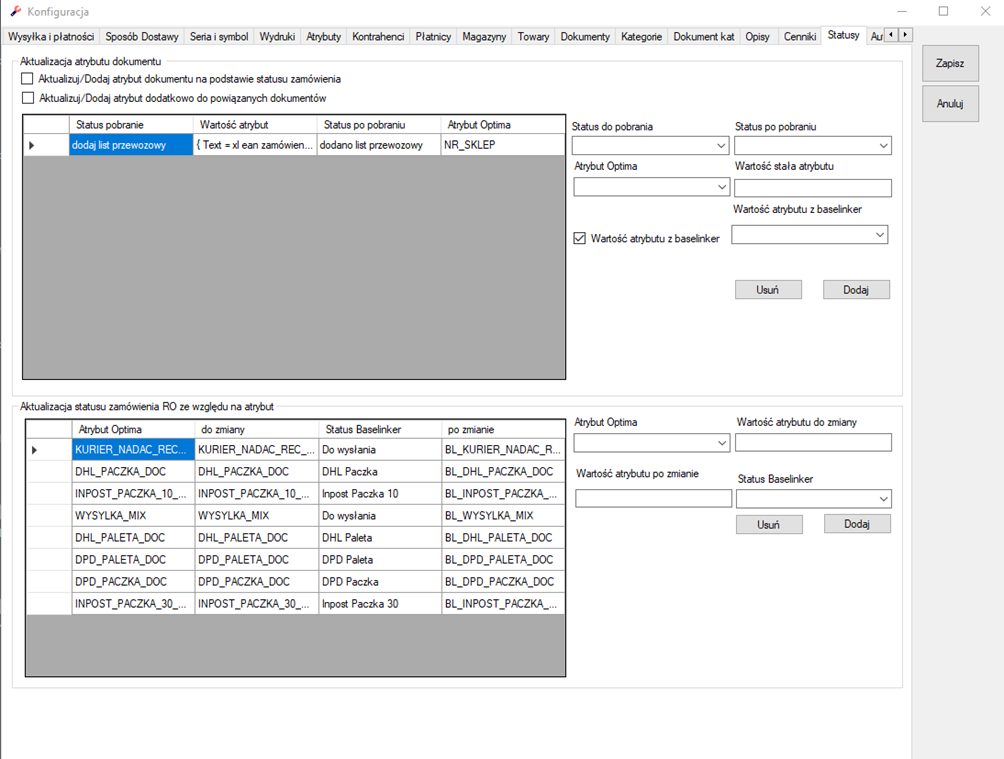Uncheck 'Wartość atrybutu z baselinker' checkbox
This screenshot has width=1004, height=759.
[x=579, y=238]
